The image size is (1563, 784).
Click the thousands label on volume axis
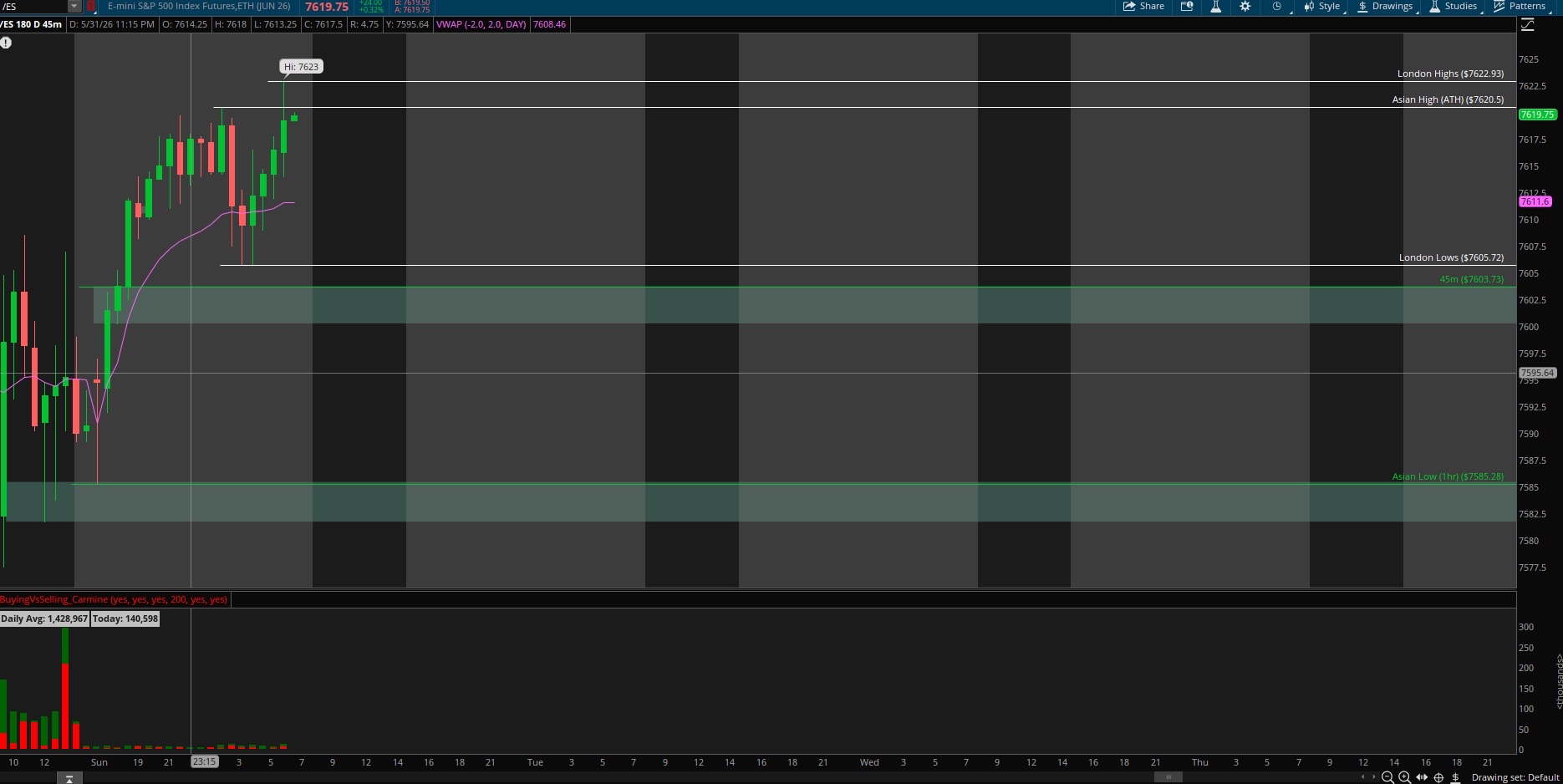1558,681
